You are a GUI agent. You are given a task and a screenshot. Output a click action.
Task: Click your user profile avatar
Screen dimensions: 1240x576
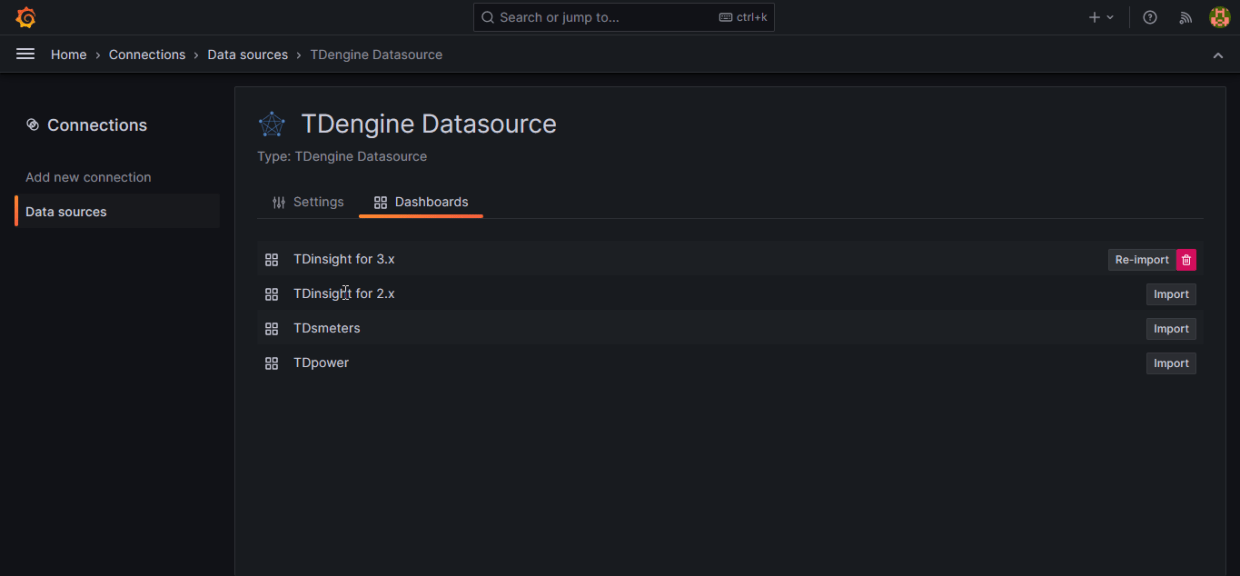coord(1219,17)
